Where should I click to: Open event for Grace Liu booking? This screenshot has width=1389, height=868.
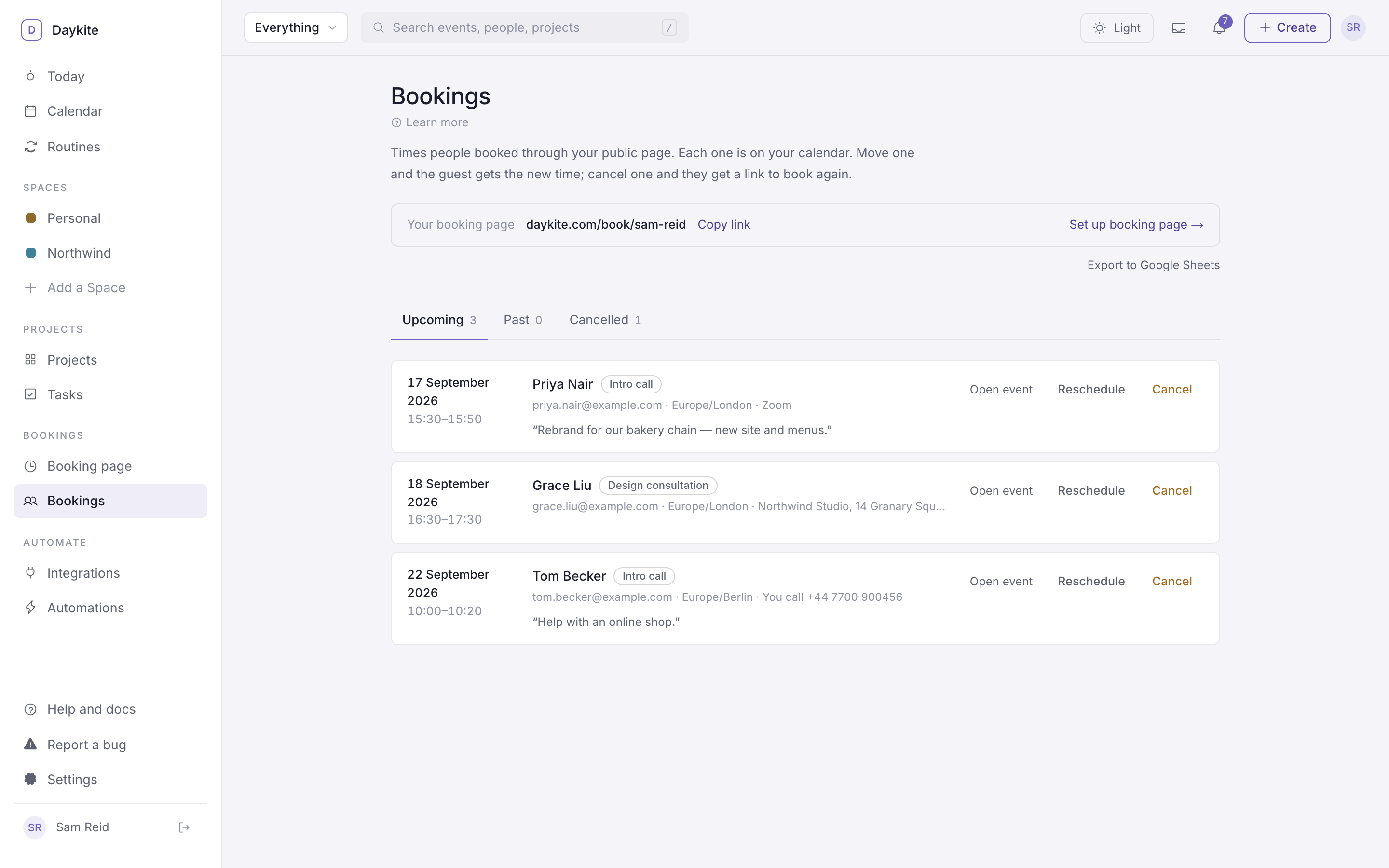(1000, 491)
